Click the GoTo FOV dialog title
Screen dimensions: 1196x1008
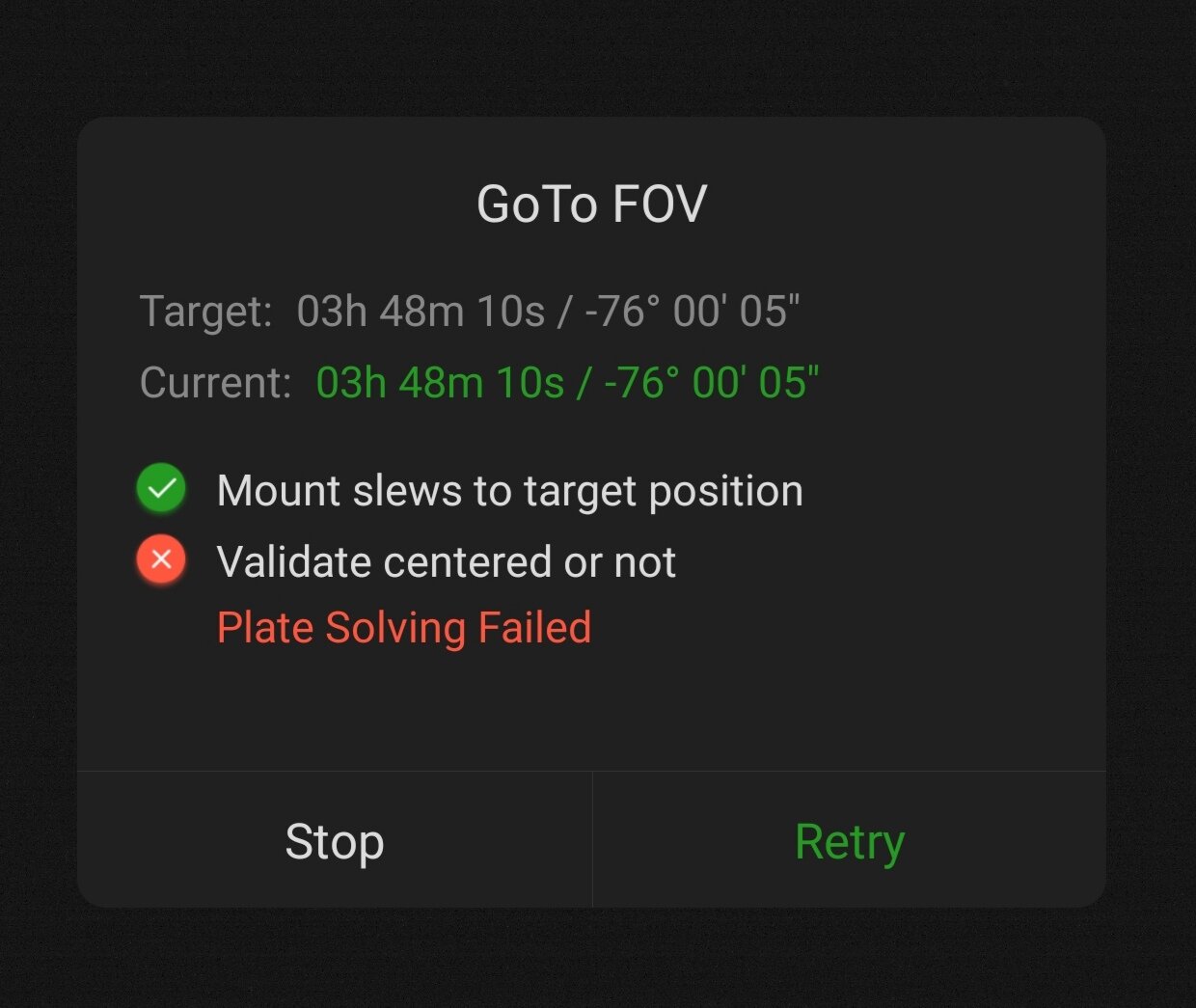tap(591, 204)
